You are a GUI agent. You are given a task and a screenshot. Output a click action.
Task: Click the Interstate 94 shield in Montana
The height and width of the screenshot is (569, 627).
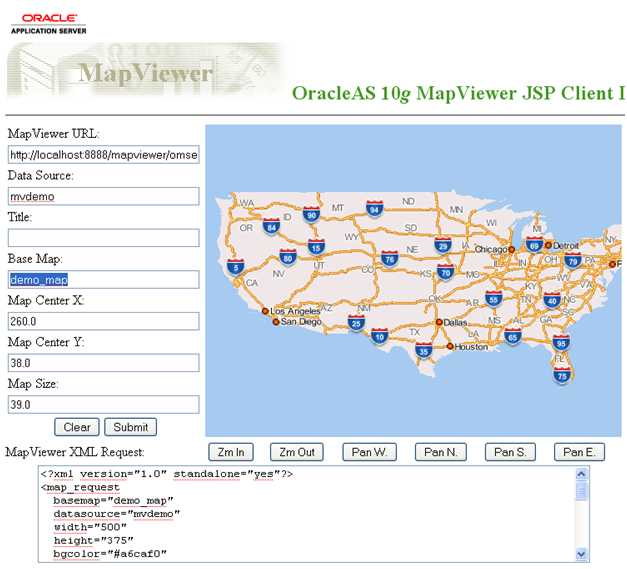[x=374, y=209]
